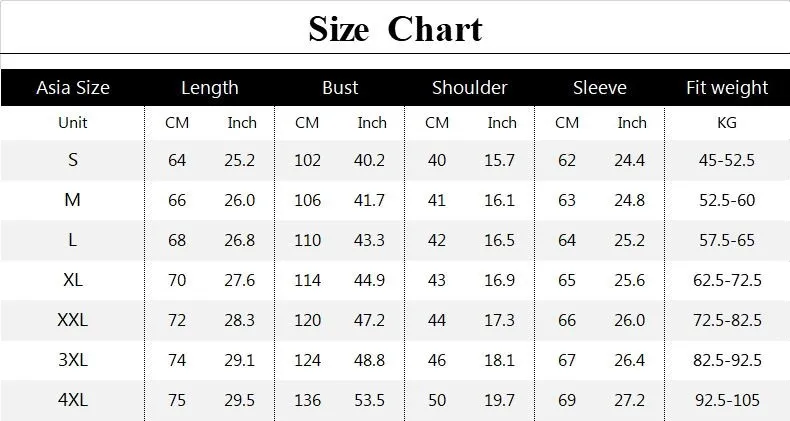Click the 4XL size row label
The height and width of the screenshot is (421, 790).
click(73, 400)
